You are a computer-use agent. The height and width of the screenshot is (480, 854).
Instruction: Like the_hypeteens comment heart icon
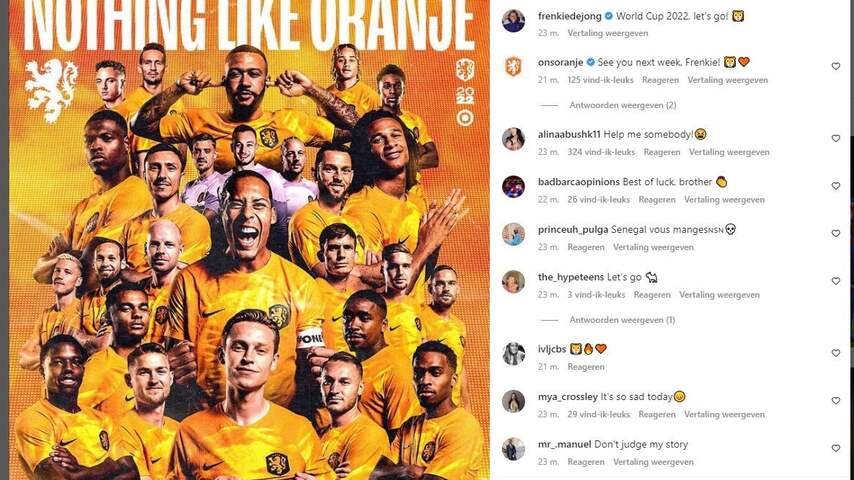pyautogui.click(x=835, y=281)
